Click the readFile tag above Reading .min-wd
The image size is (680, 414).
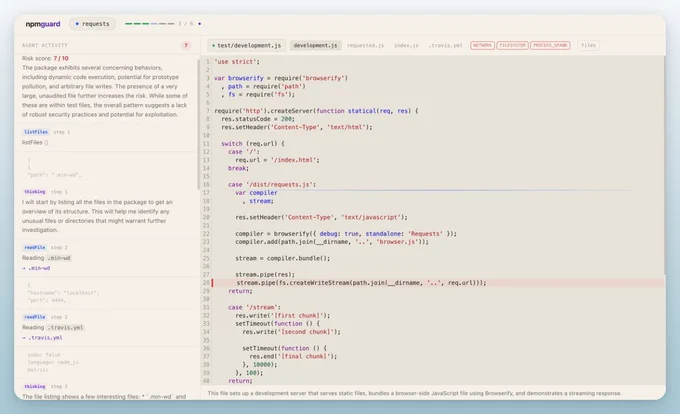click(x=35, y=248)
